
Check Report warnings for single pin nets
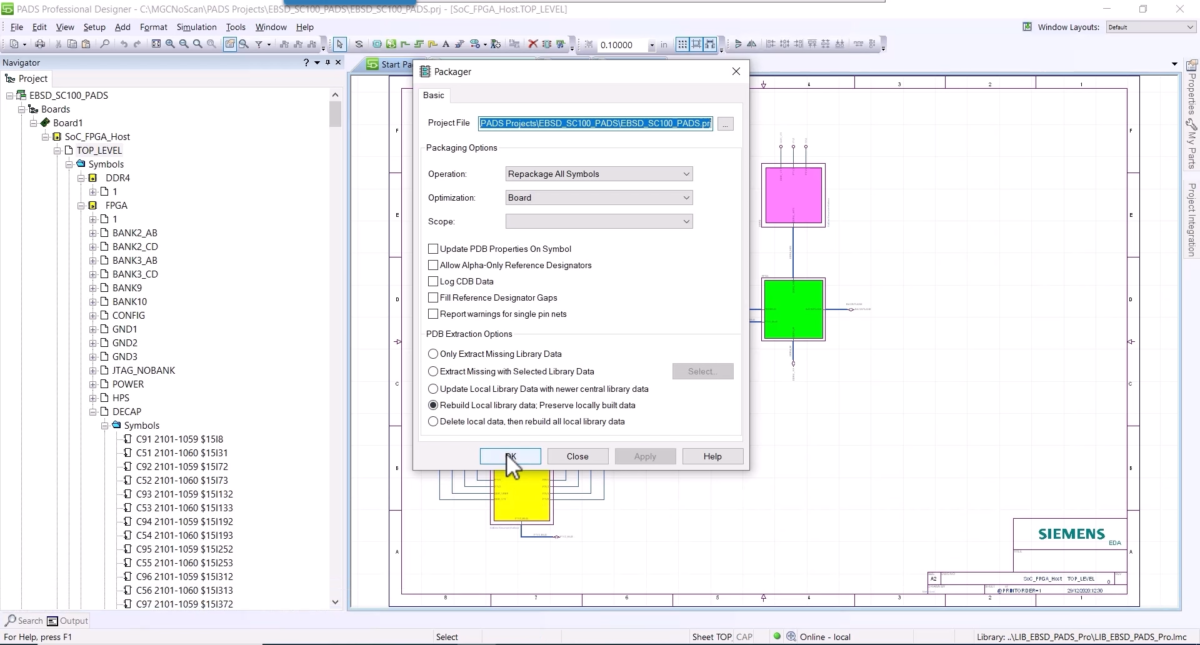pyautogui.click(x=433, y=313)
